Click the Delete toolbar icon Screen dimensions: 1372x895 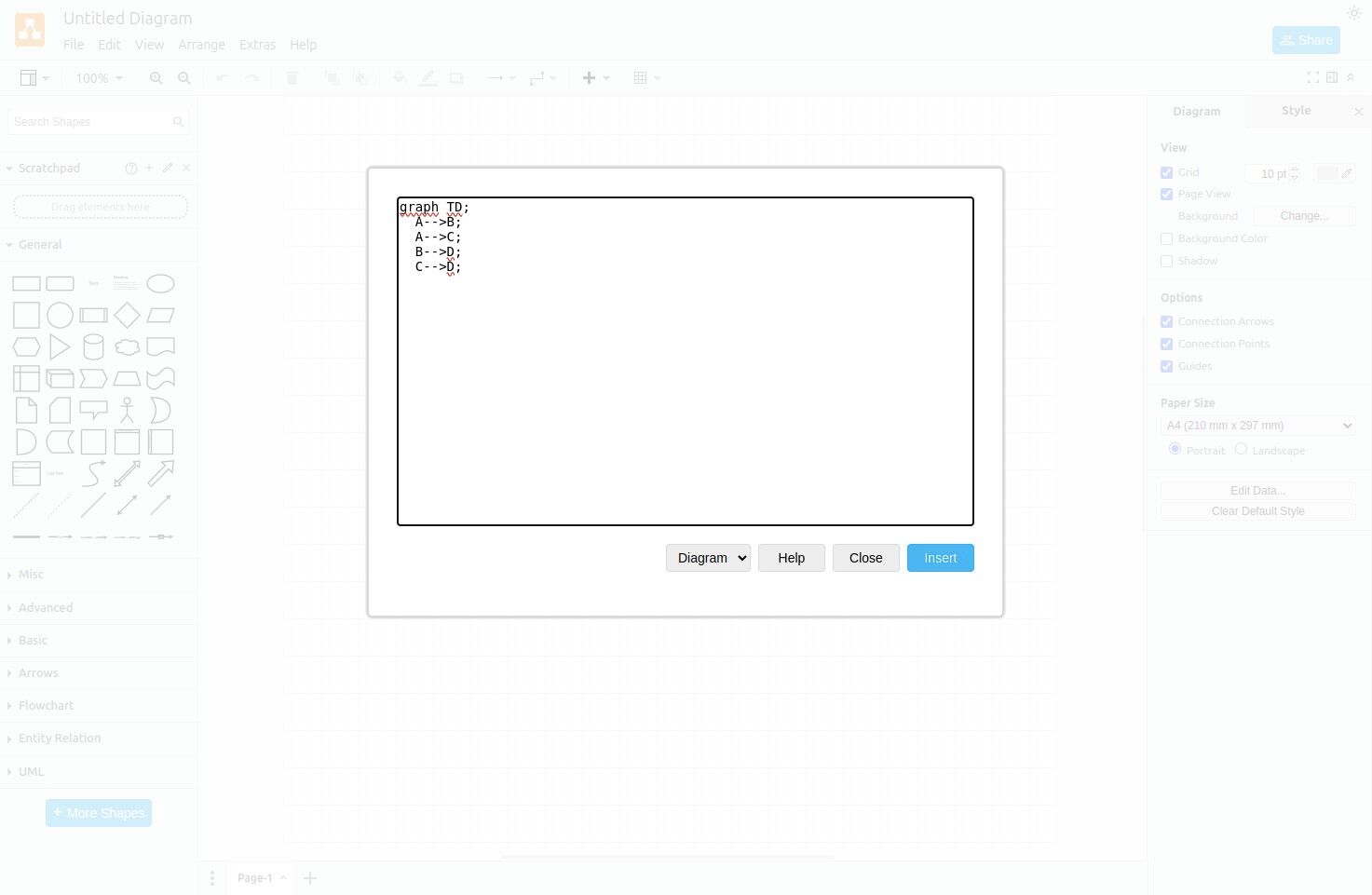tap(292, 77)
